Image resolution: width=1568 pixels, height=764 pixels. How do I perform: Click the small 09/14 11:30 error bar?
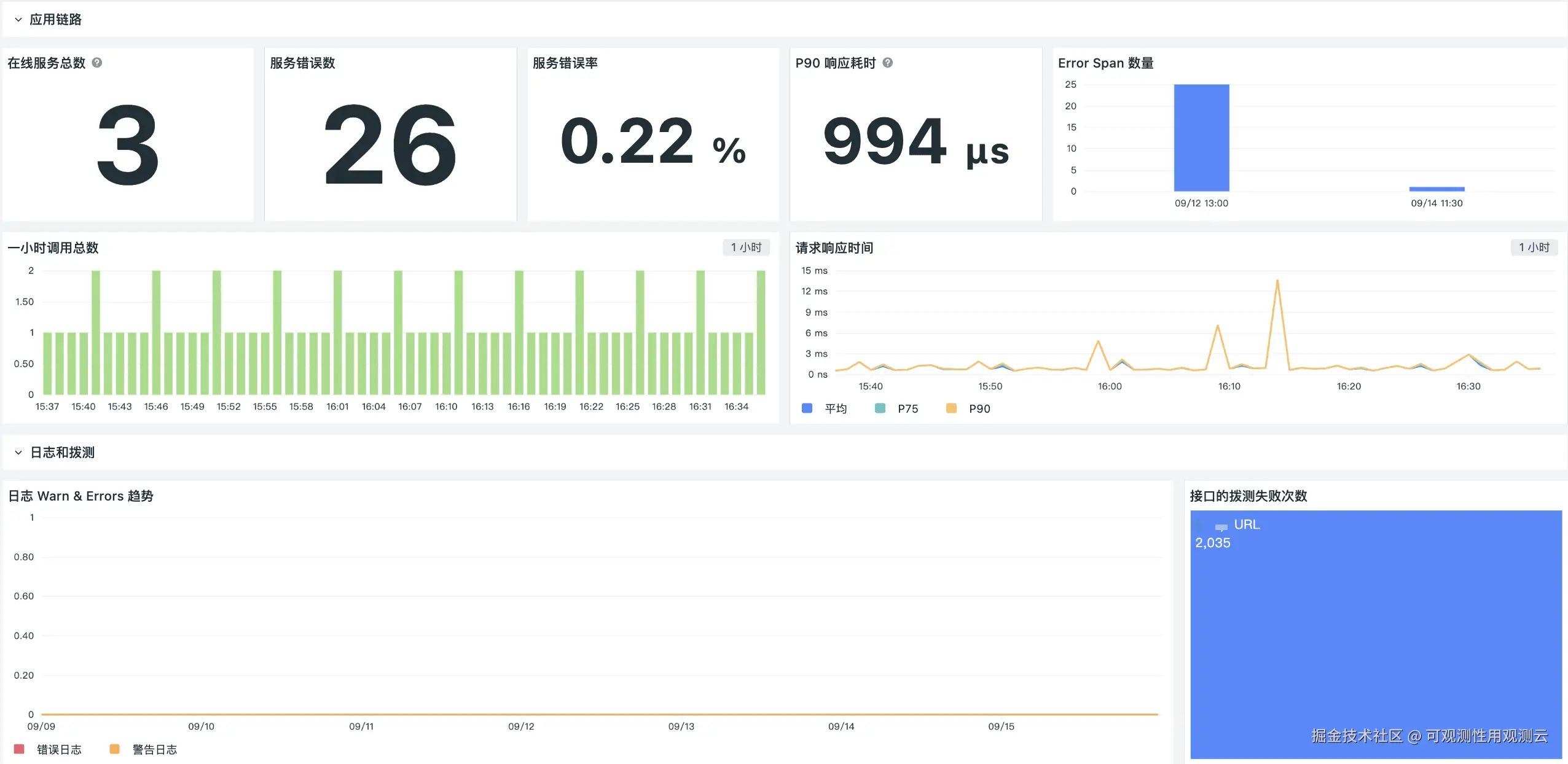click(1437, 189)
